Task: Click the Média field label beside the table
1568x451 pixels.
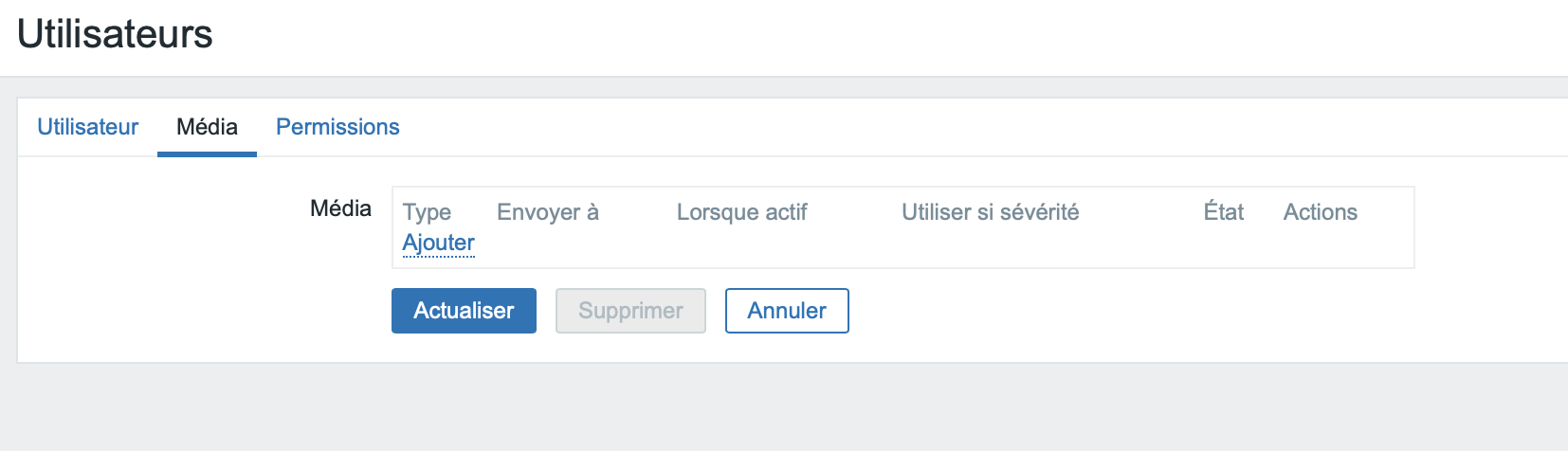Action: [340, 208]
